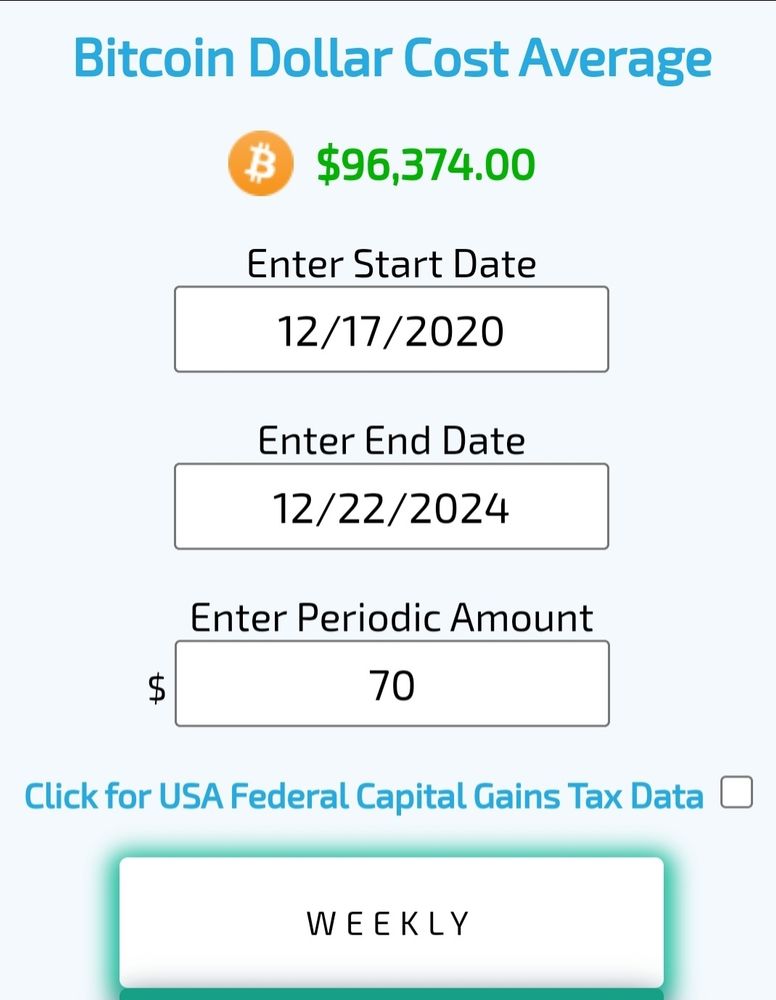Focus the start date field showing 12/17/2020
This screenshot has width=776, height=1000.
click(x=392, y=329)
